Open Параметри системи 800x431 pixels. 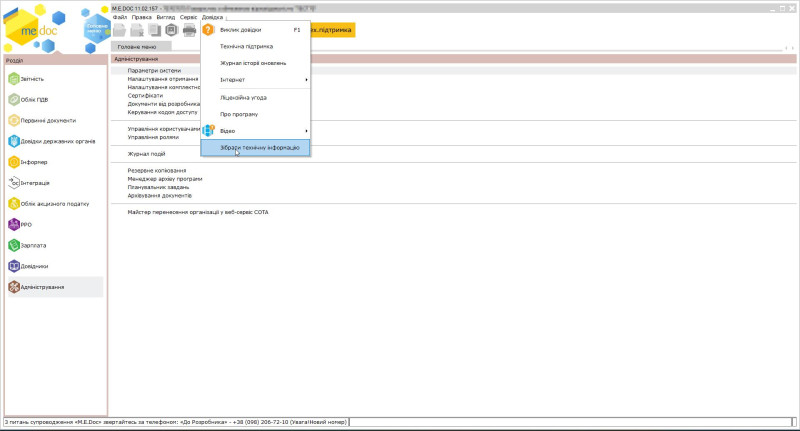tap(154, 71)
